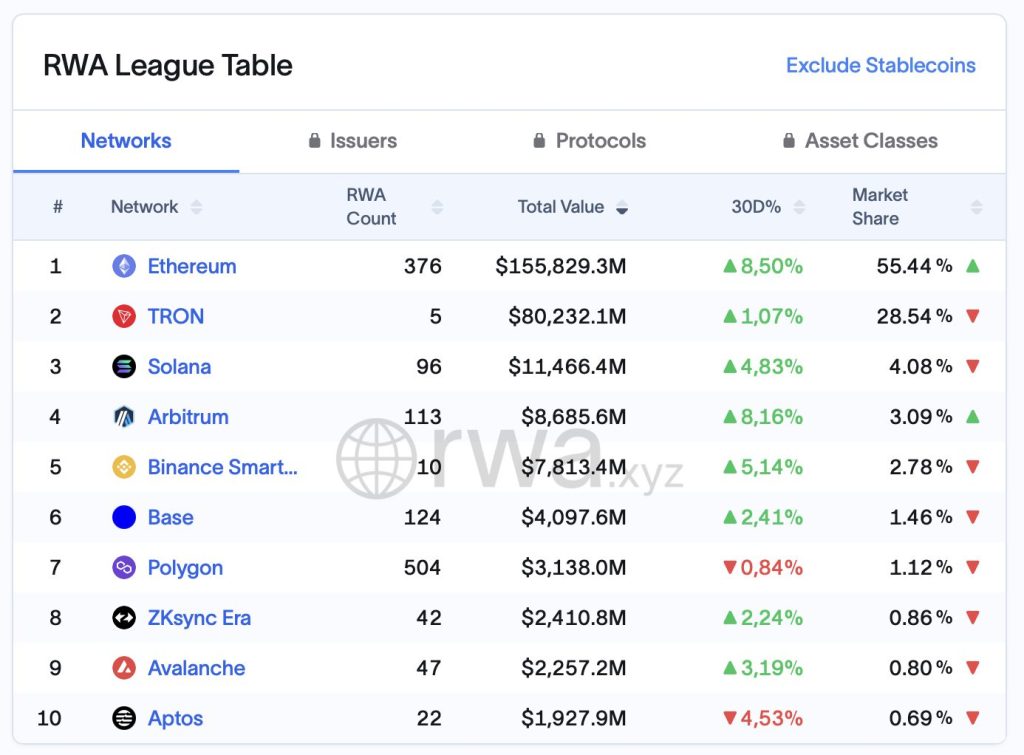The width and height of the screenshot is (1024, 755).
Task: Click the Solana logo icon
Action: click(x=124, y=367)
